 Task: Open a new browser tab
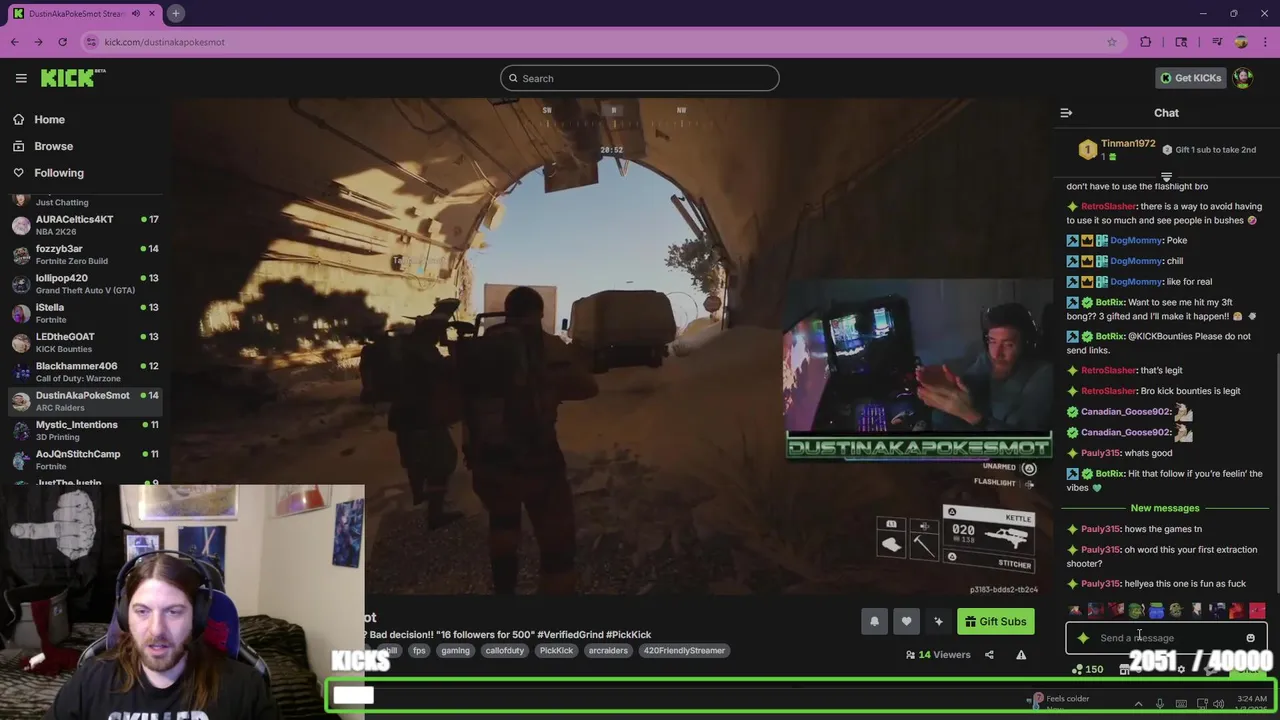175,14
